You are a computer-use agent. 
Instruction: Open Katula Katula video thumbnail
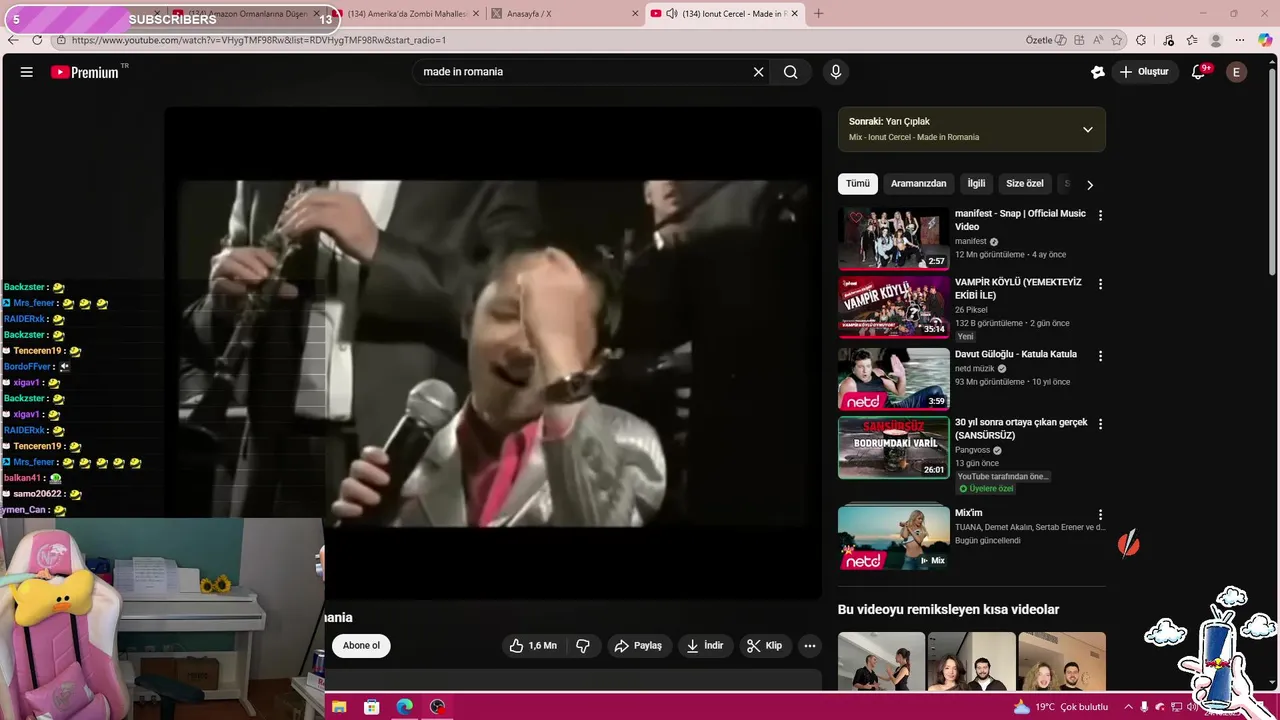(x=894, y=378)
